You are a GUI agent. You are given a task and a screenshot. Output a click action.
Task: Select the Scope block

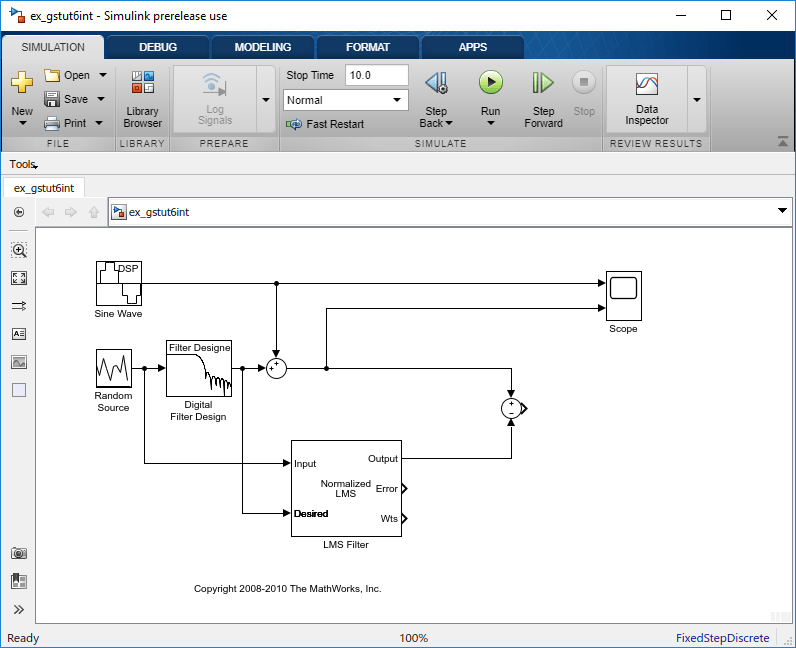coord(624,296)
